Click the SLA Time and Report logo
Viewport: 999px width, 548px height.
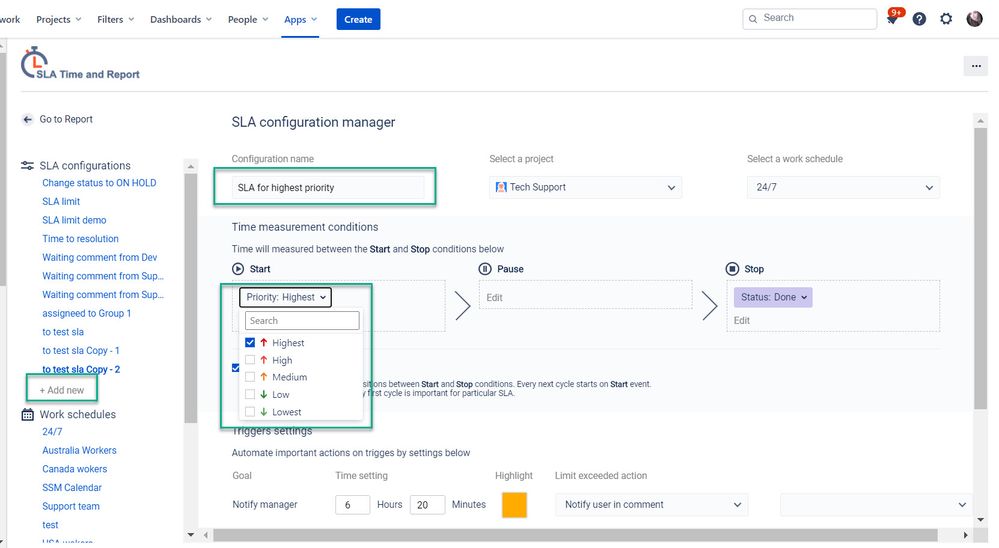click(80, 63)
